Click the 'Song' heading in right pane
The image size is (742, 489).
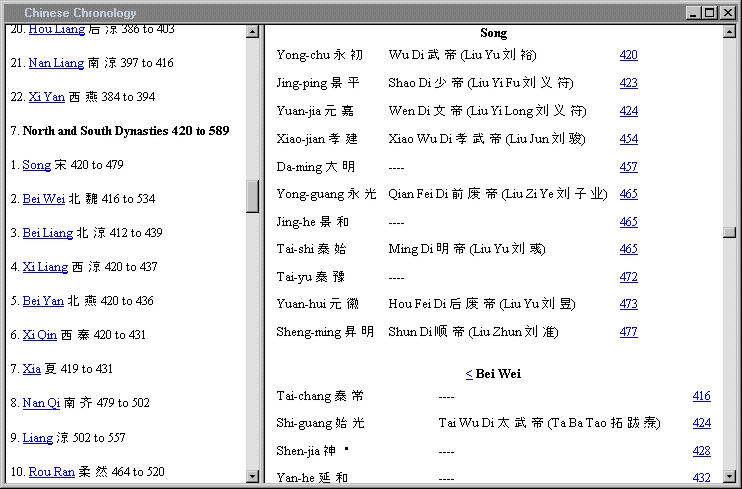click(x=494, y=33)
